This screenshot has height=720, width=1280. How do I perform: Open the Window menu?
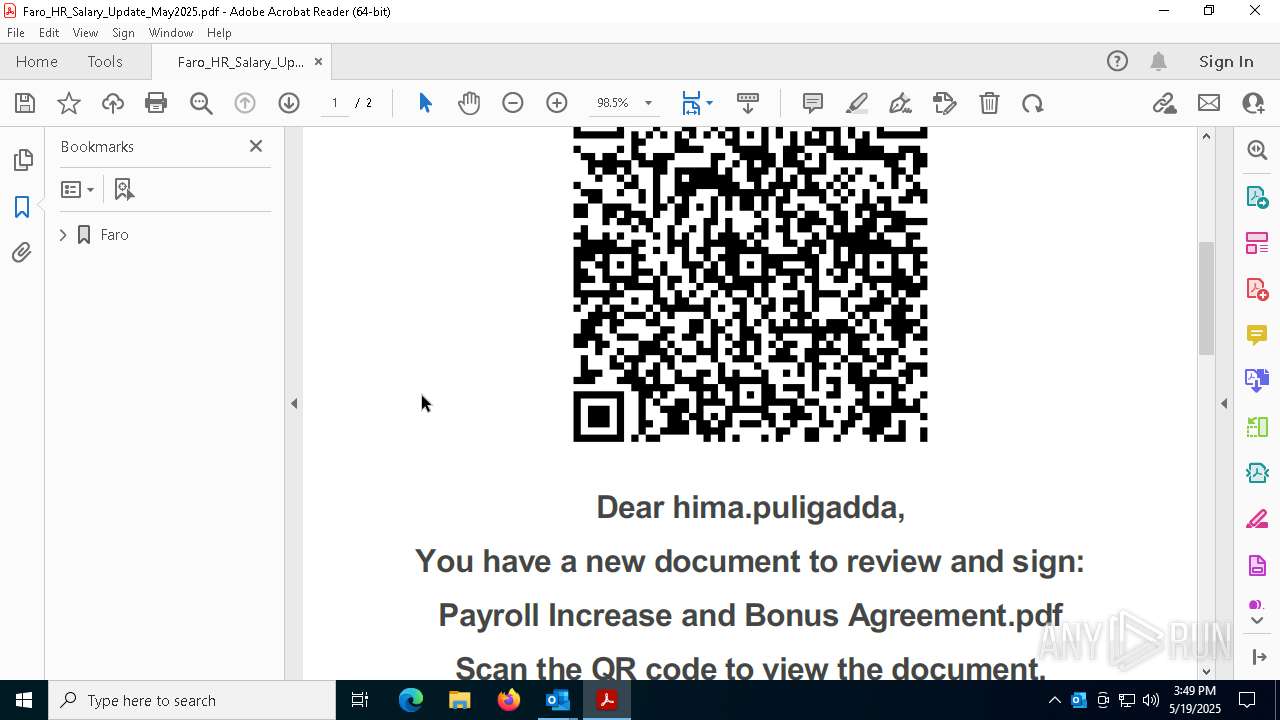(171, 33)
